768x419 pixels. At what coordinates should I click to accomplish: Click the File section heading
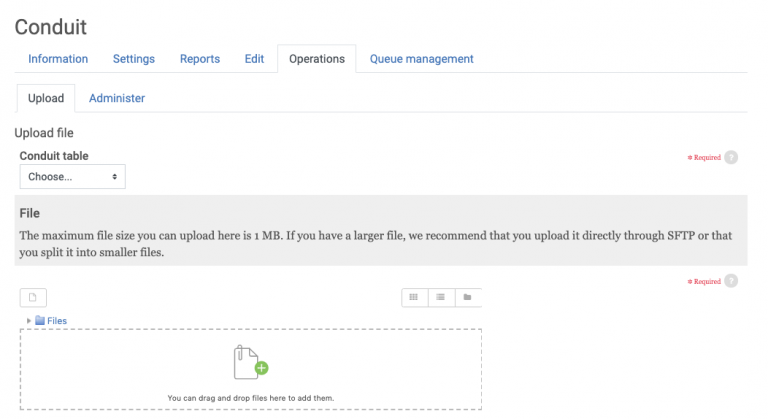(29, 213)
